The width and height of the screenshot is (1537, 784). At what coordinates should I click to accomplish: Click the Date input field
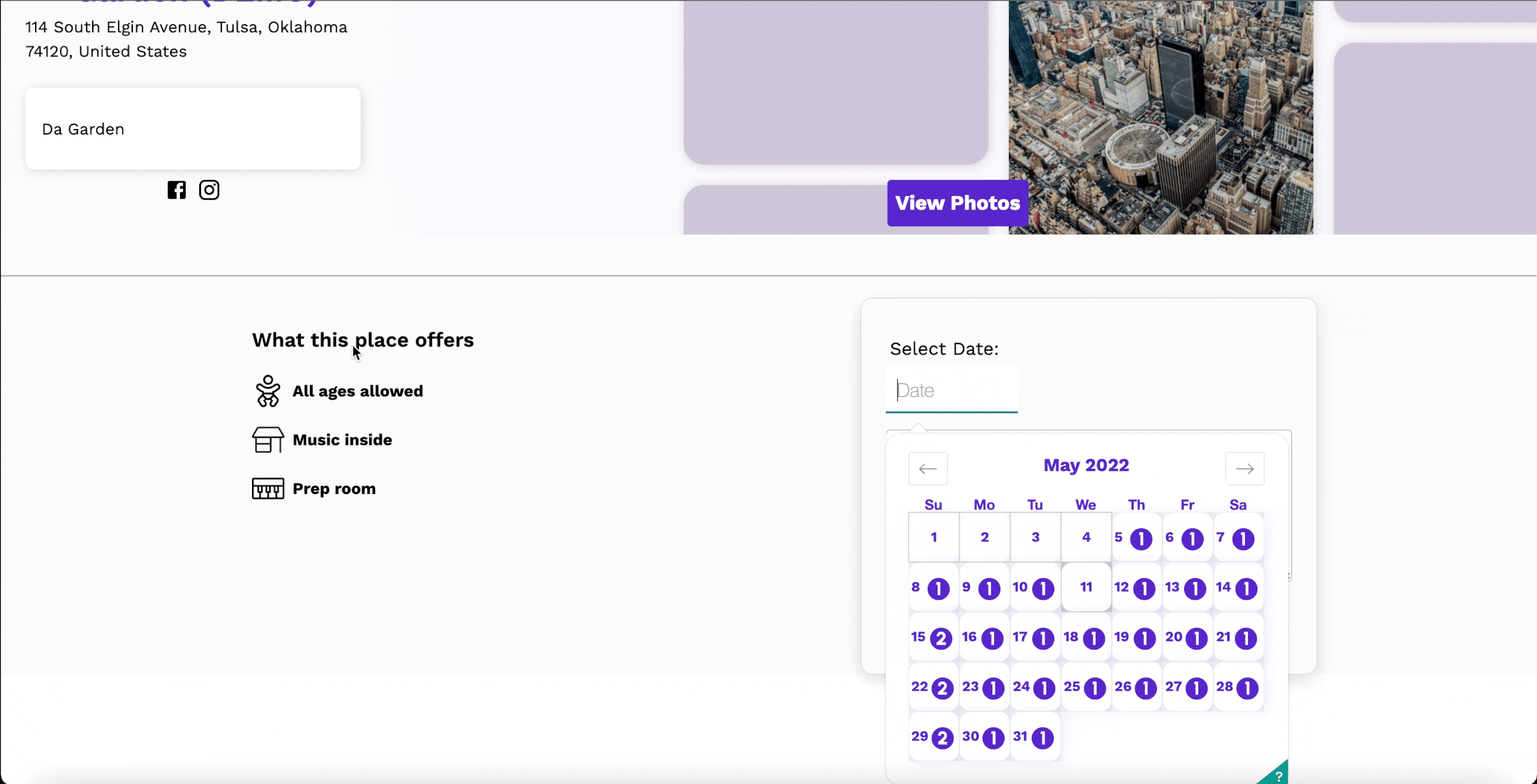click(x=952, y=390)
